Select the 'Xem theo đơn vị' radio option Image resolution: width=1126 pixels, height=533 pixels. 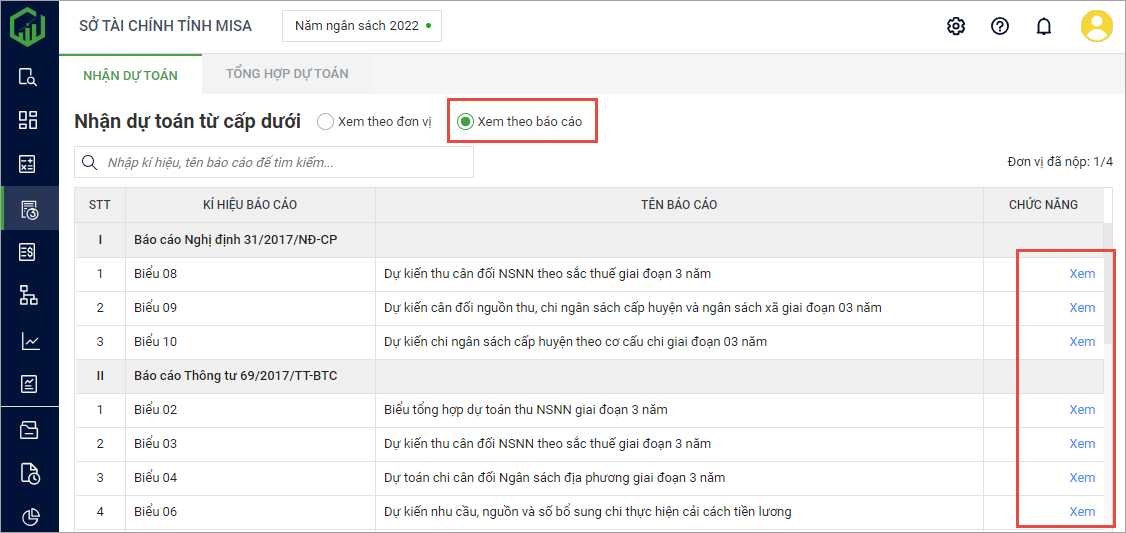click(325, 122)
